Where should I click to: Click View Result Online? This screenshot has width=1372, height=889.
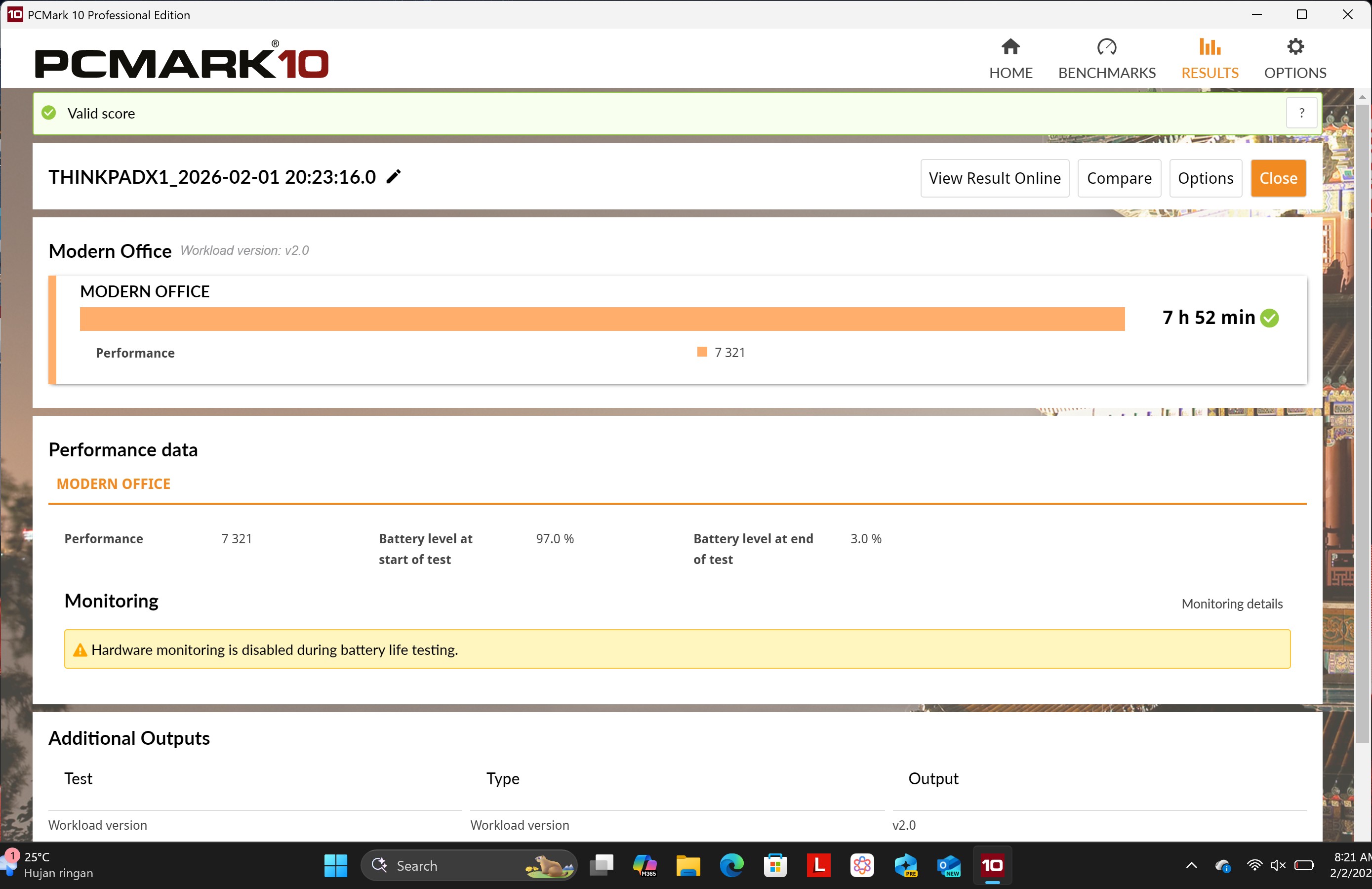994,178
